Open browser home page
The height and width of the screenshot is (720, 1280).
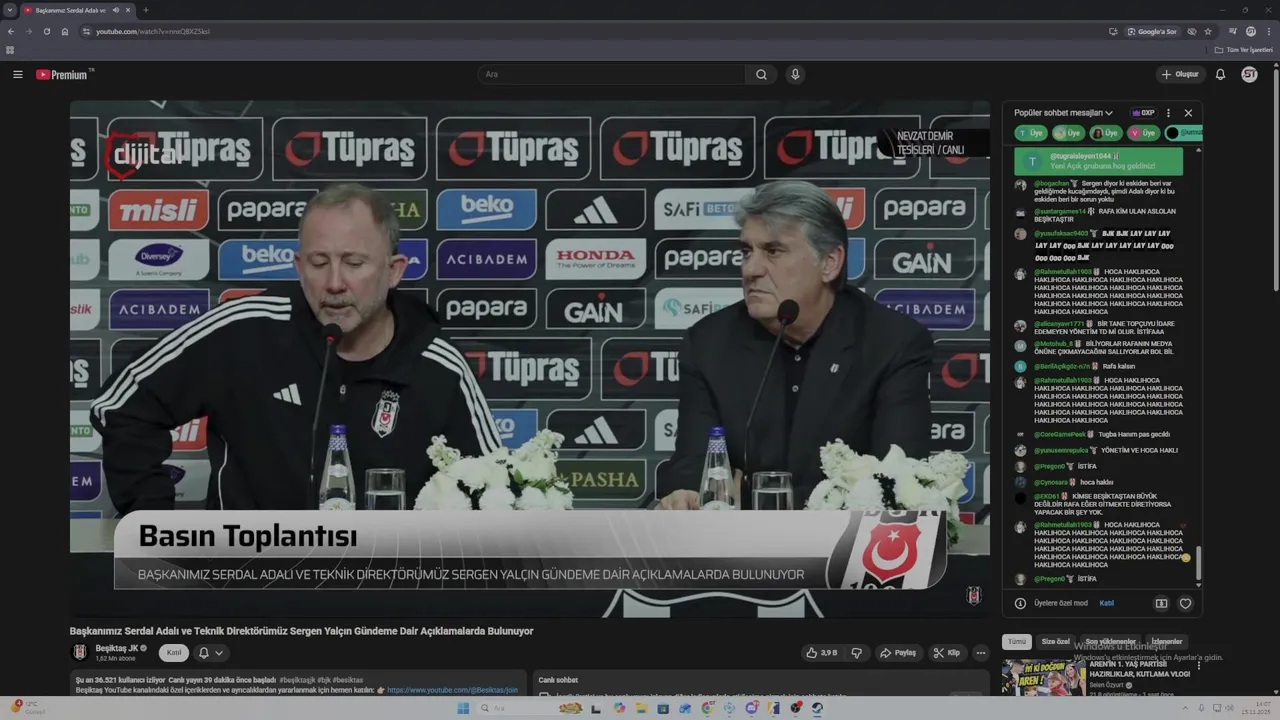pyautogui.click(x=65, y=31)
